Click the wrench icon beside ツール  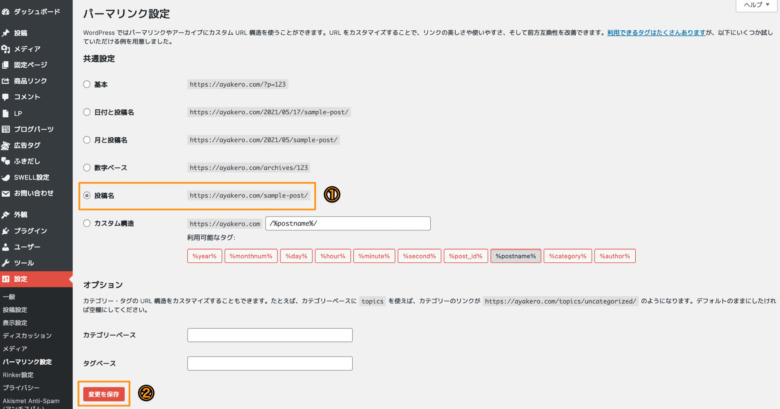pos(5,263)
